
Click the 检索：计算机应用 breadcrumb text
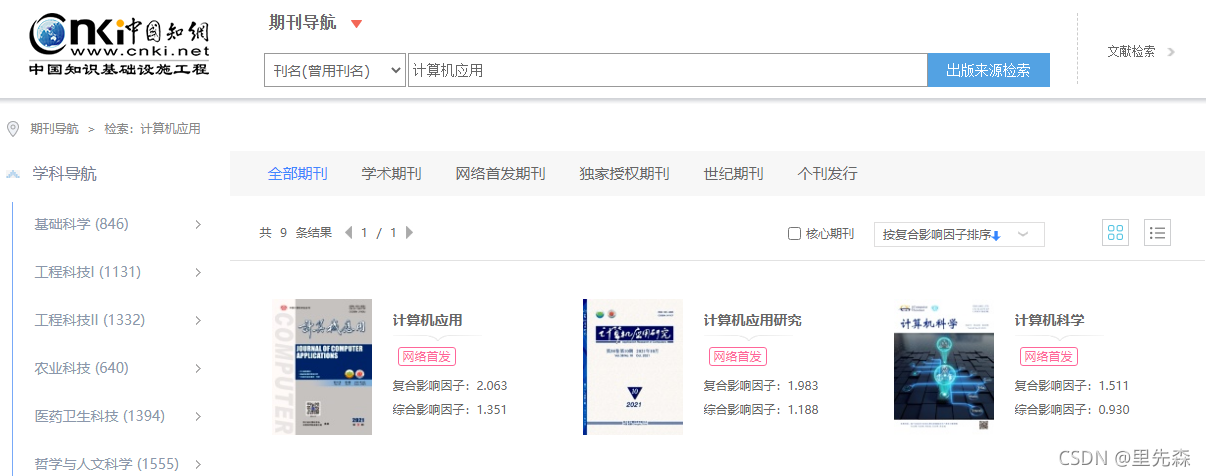click(x=153, y=129)
